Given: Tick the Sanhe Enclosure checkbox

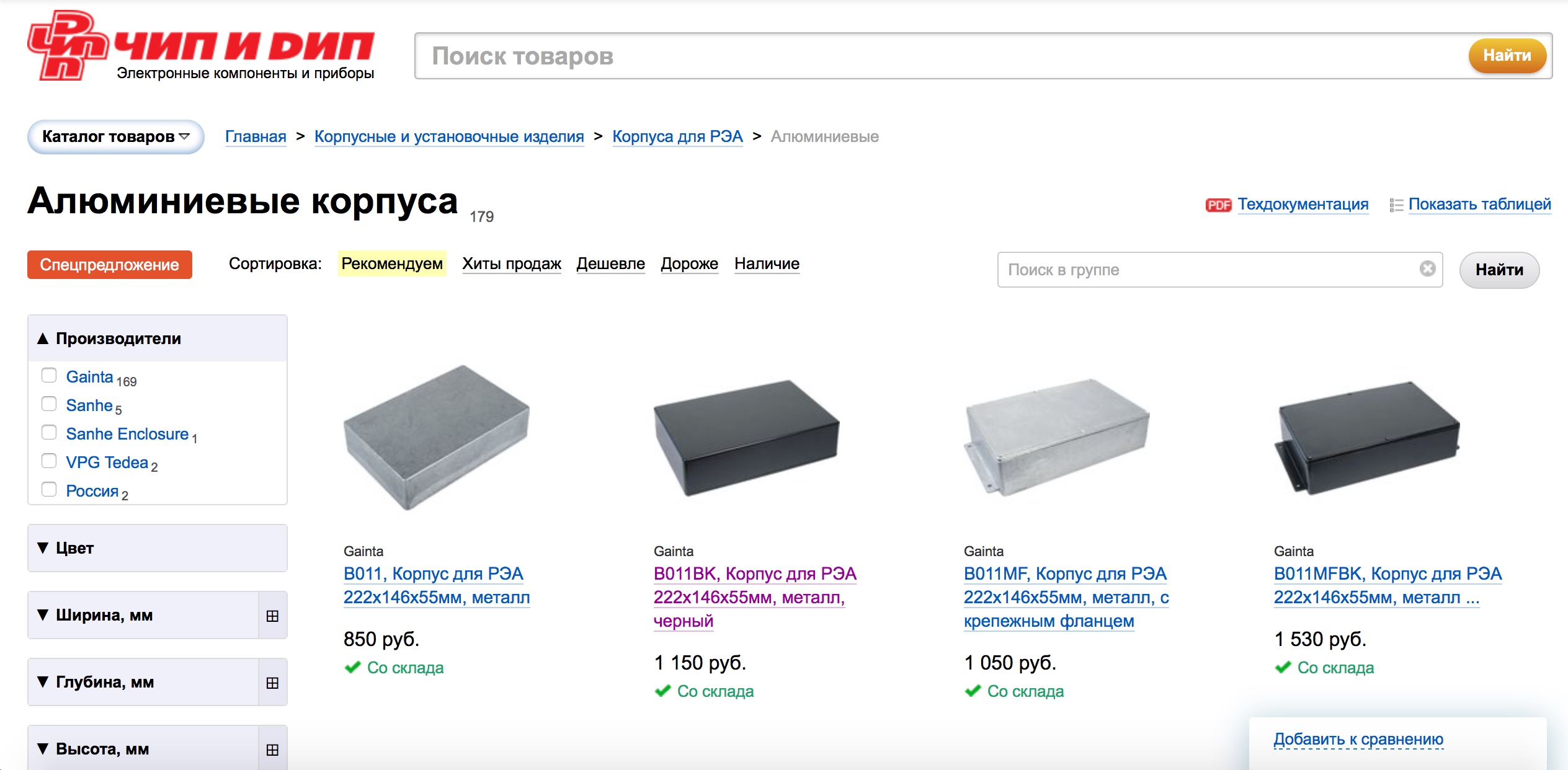Looking at the screenshot, I should (49, 432).
